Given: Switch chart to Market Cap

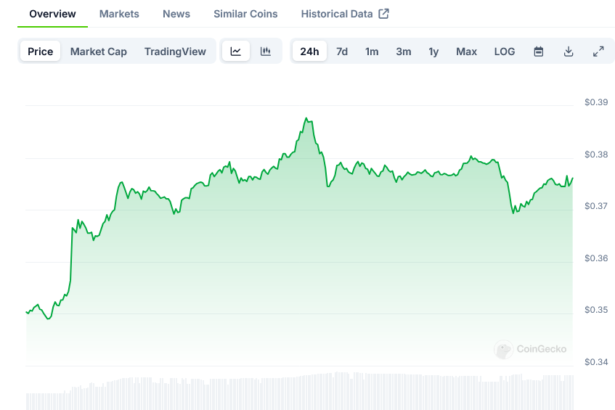Looking at the screenshot, I should [x=98, y=51].
